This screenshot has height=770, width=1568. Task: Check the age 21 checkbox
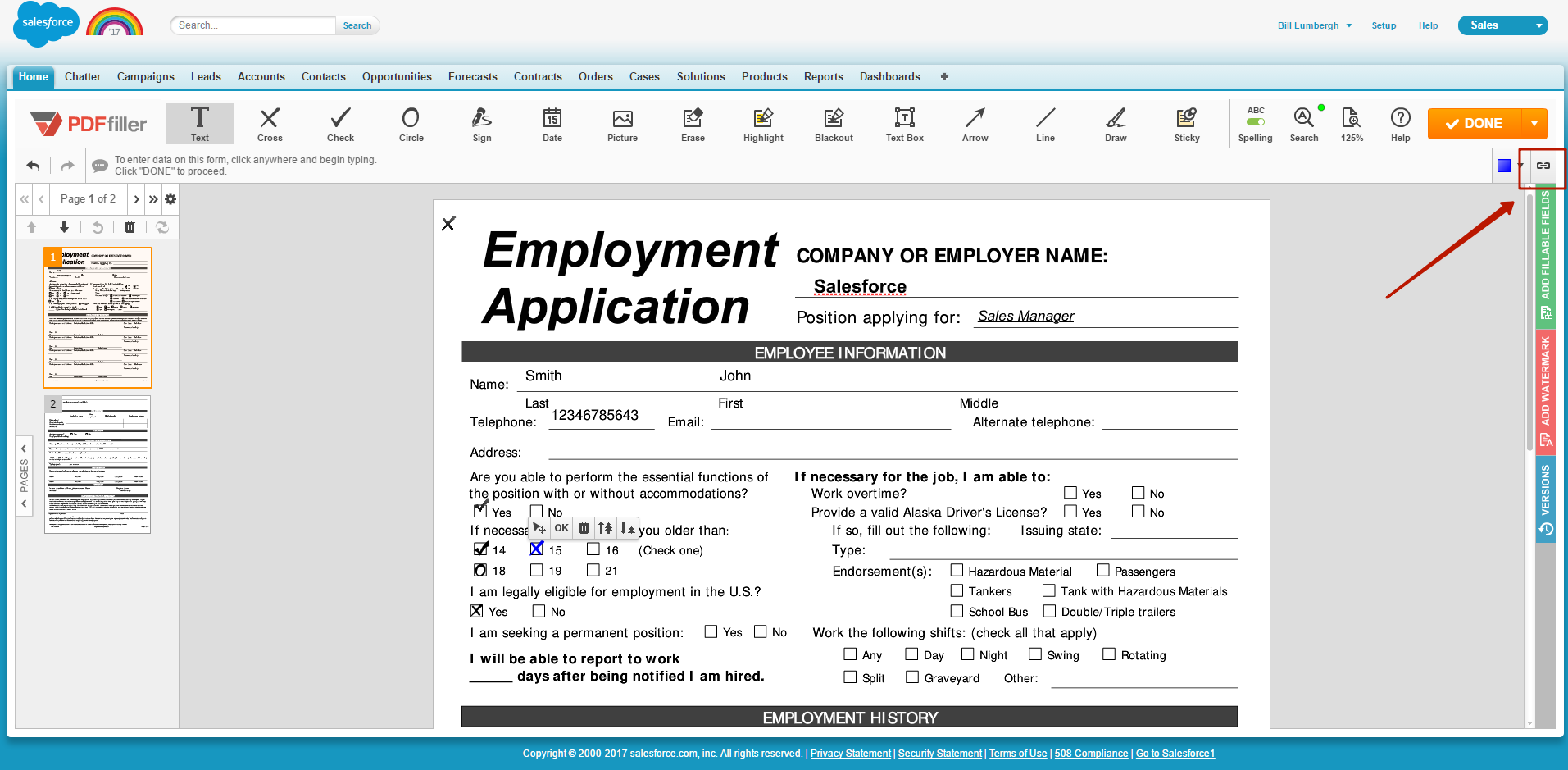pos(593,570)
